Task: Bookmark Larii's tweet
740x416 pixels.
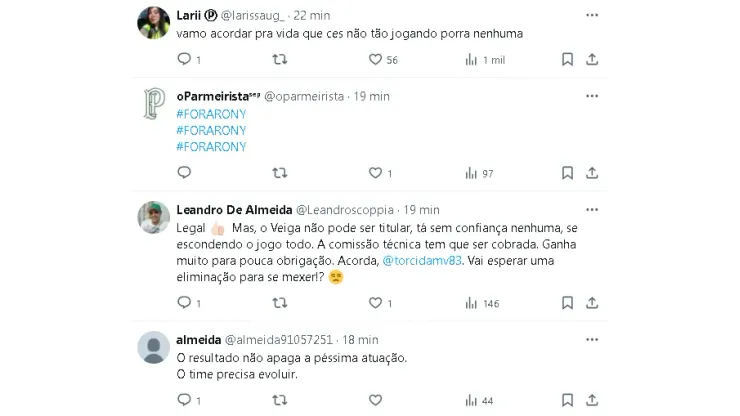Action: (567, 59)
